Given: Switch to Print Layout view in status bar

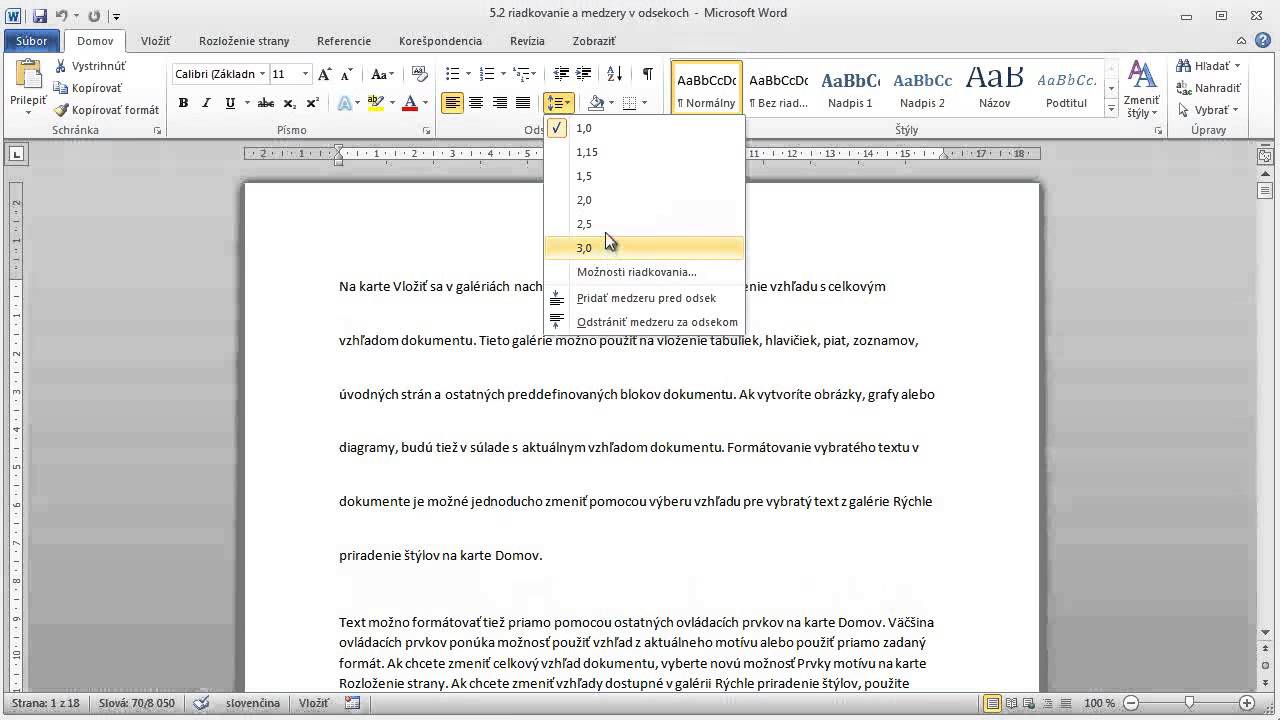Looking at the screenshot, I should pos(993,703).
